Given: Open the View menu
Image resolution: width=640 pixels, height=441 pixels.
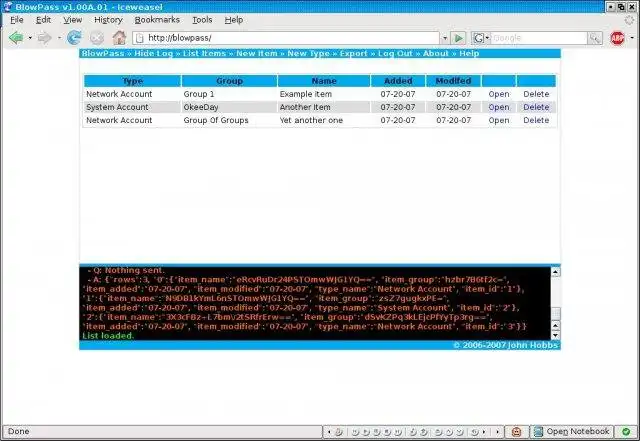Looking at the screenshot, I should (73, 20).
